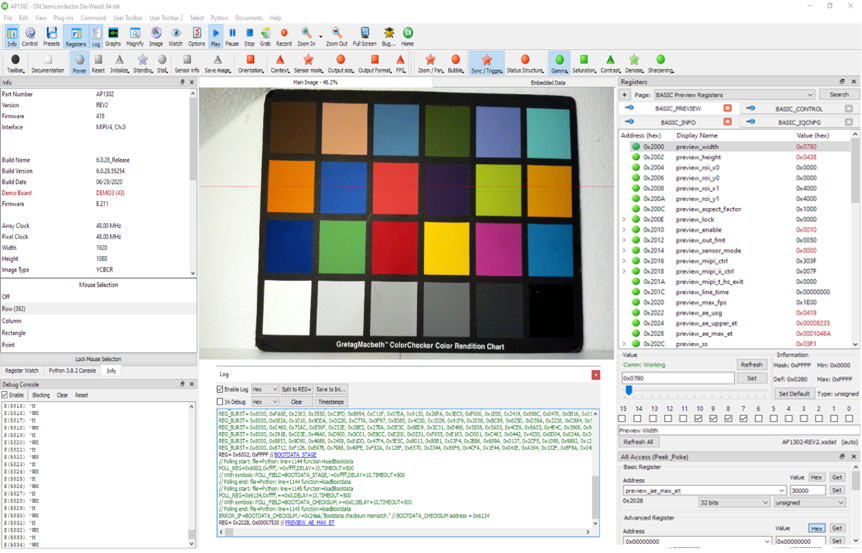This screenshot has width=862, height=553.
Task: Toggle the Power user toolbar button
Action: [80, 63]
